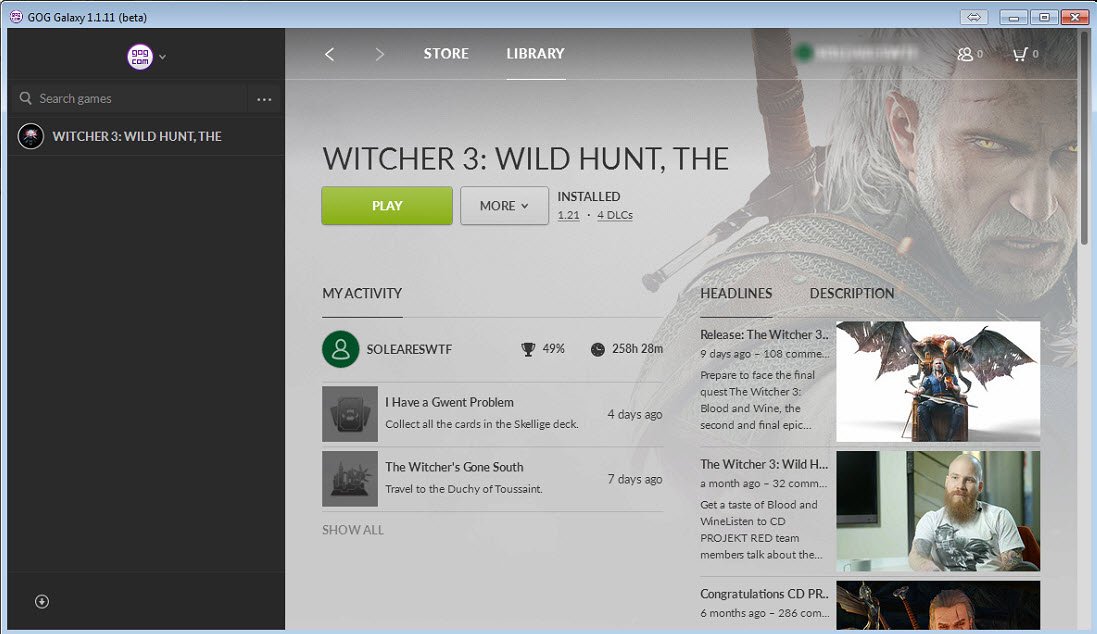Click the SOLEARESWTF username
Image resolution: width=1097 pixels, height=634 pixels.
[x=409, y=349]
